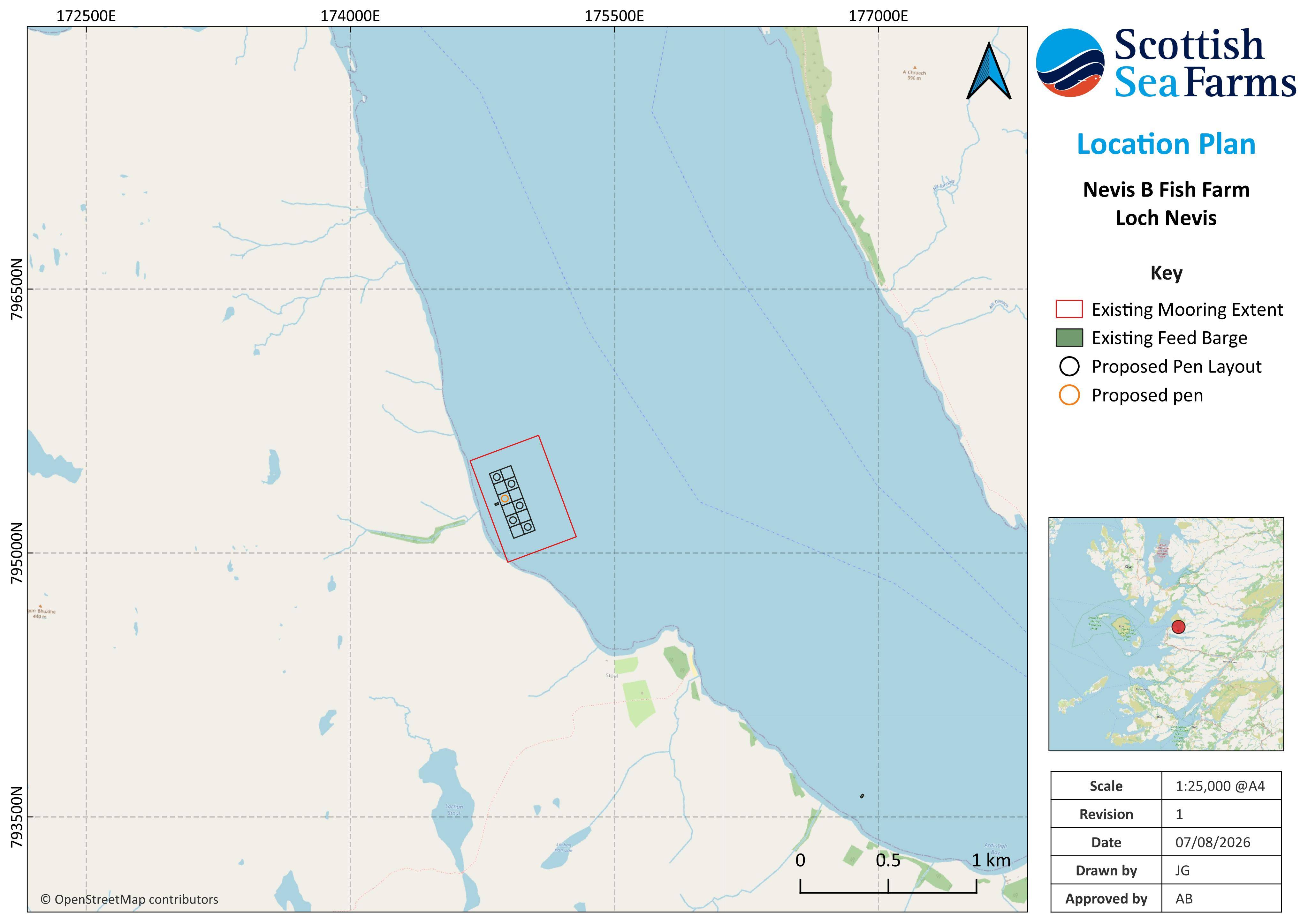
Task: Click the 'Revision' table cell
Action: [x=1106, y=814]
